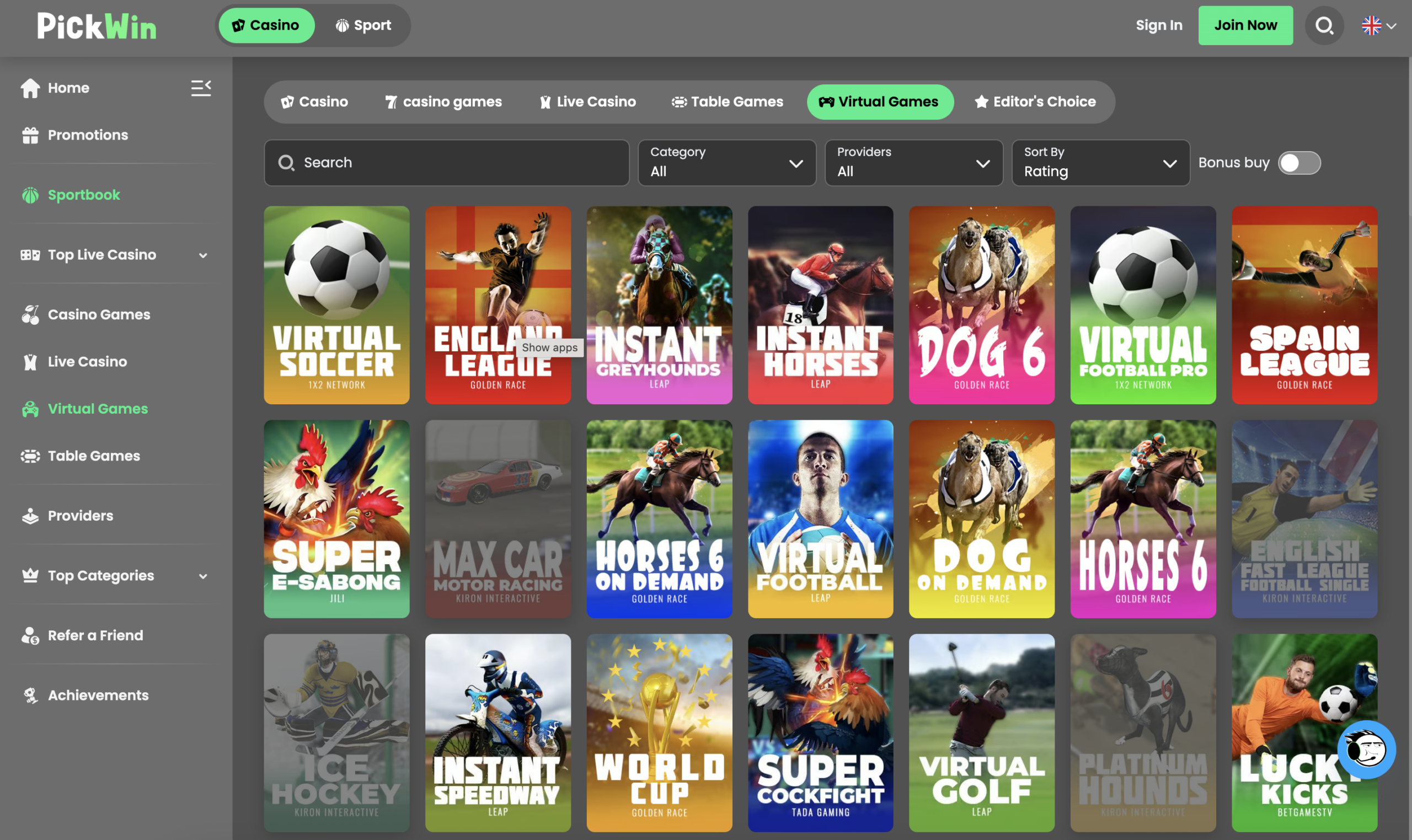Click the UK flag language icon
Screen dimensions: 1412x840
click(1371, 25)
